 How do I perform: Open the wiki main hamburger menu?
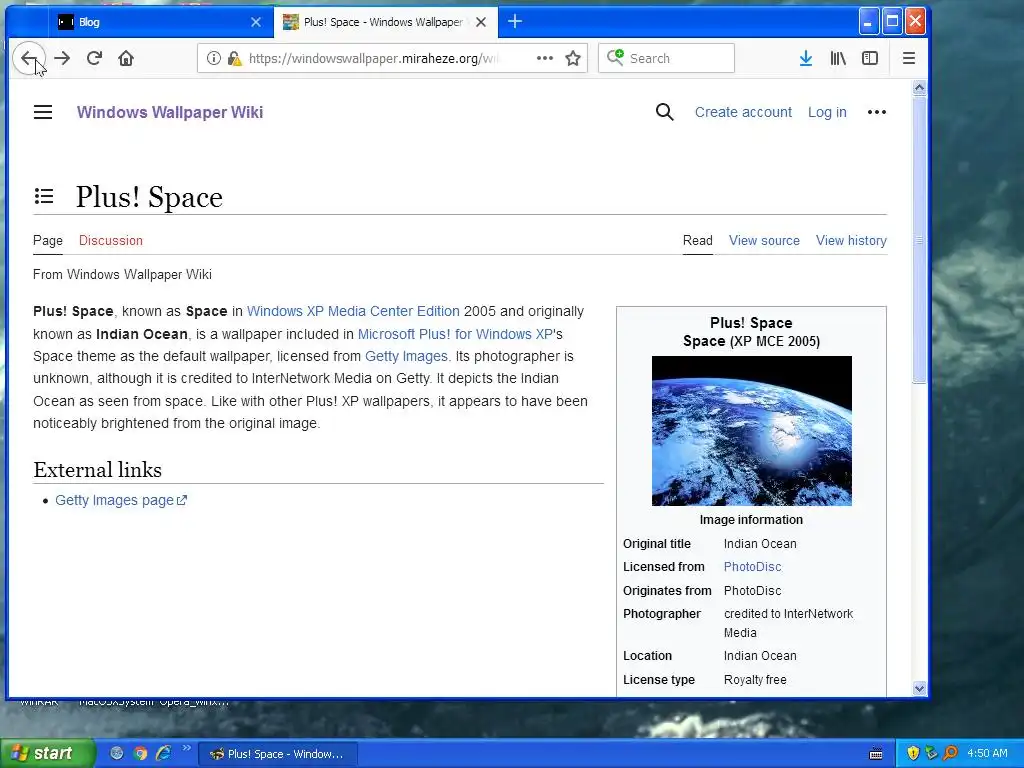43,112
